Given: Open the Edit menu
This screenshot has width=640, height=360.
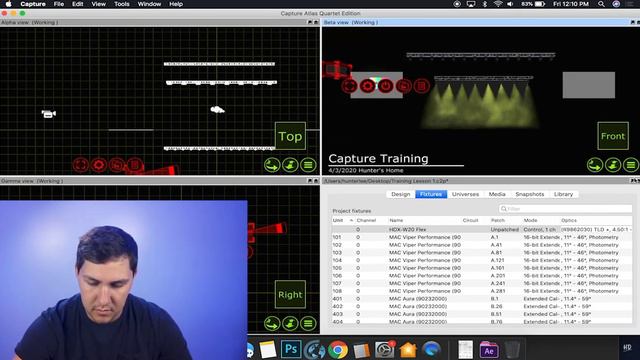Looking at the screenshot, I should coord(78,4).
